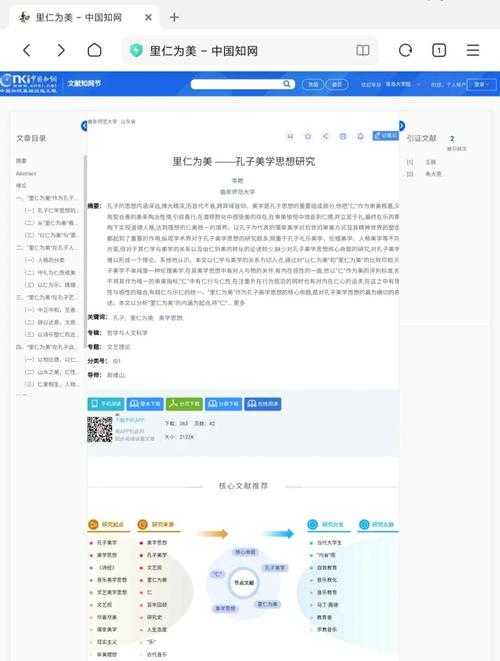Favorite the article with star icon
Screen dimensions: 500x661
pos(308,136)
